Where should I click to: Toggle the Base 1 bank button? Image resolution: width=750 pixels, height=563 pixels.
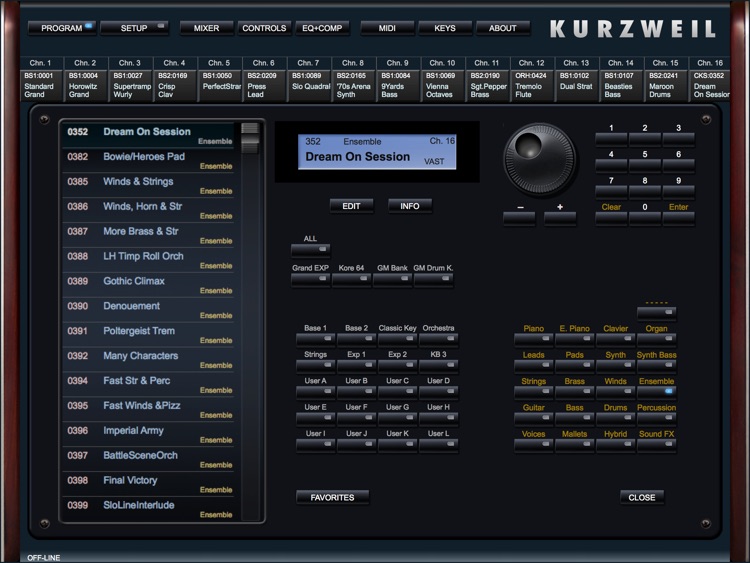pos(316,340)
